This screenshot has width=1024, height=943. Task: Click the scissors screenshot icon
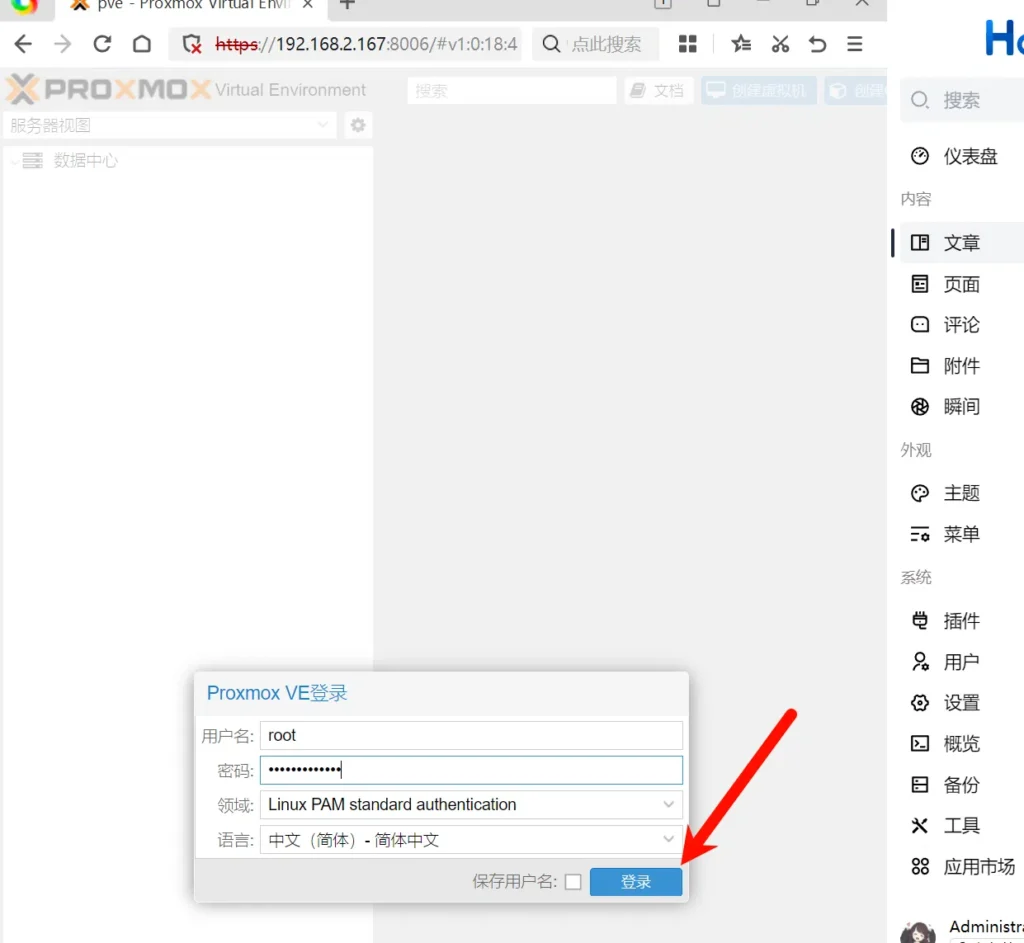point(780,44)
